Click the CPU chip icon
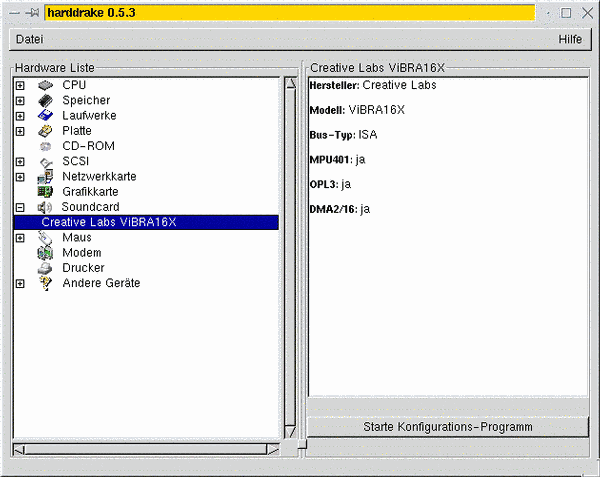This screenshot has width=600, height=477. [45, 86]
